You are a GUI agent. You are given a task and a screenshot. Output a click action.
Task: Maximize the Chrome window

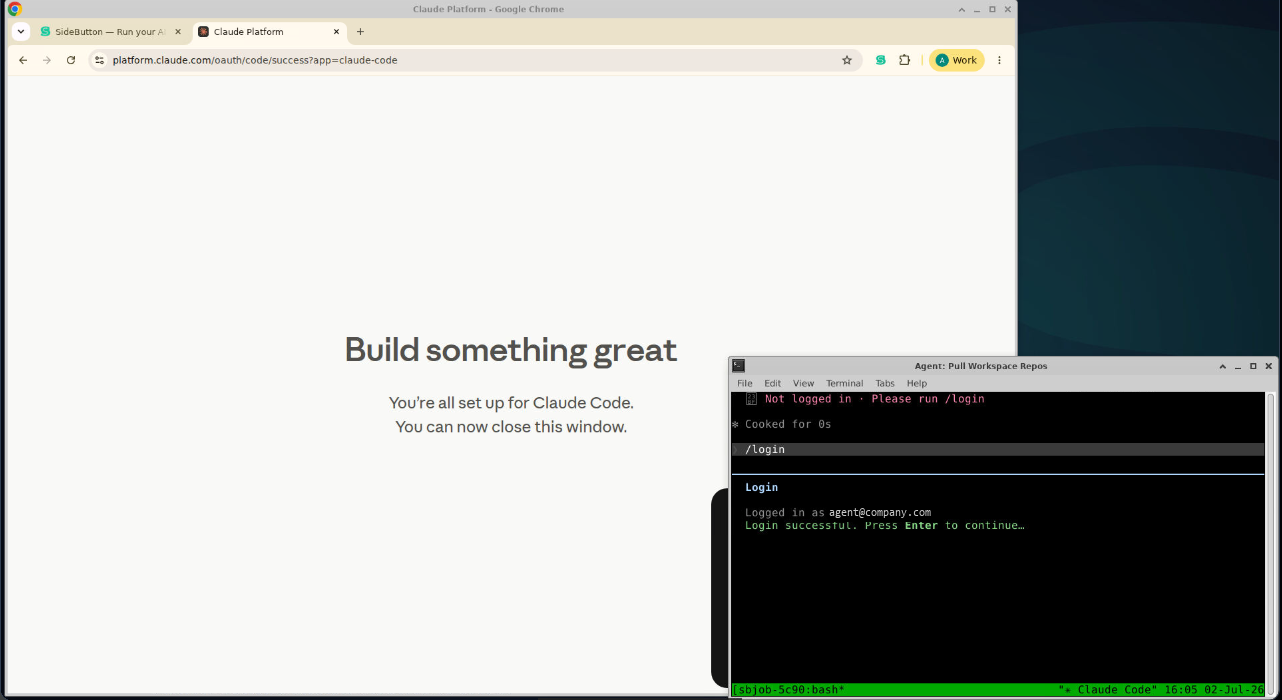[x=992, y=9]
